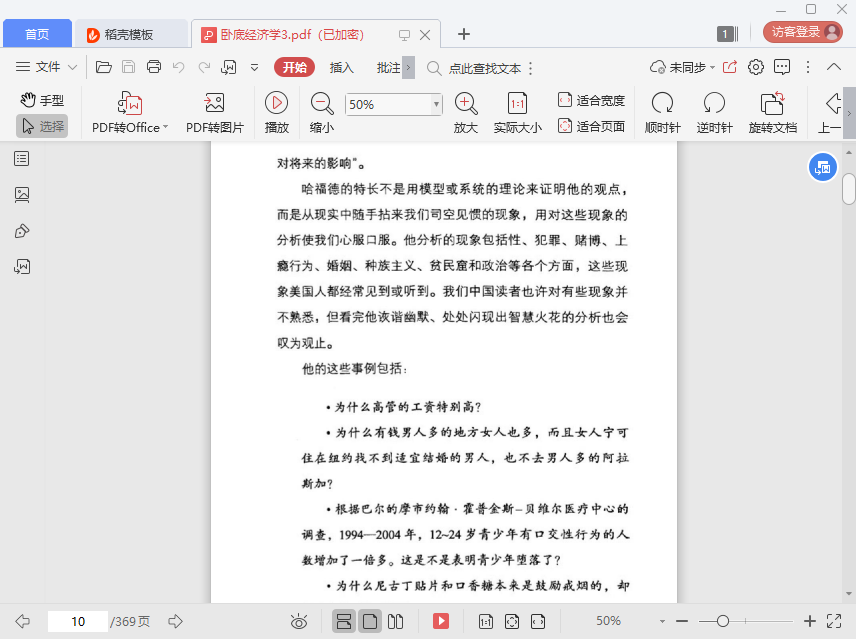Image resolution: width=856 pixels, height=639 pixels.
Task: Activate the Select tool (选择)
Action: tap(42, 127)
